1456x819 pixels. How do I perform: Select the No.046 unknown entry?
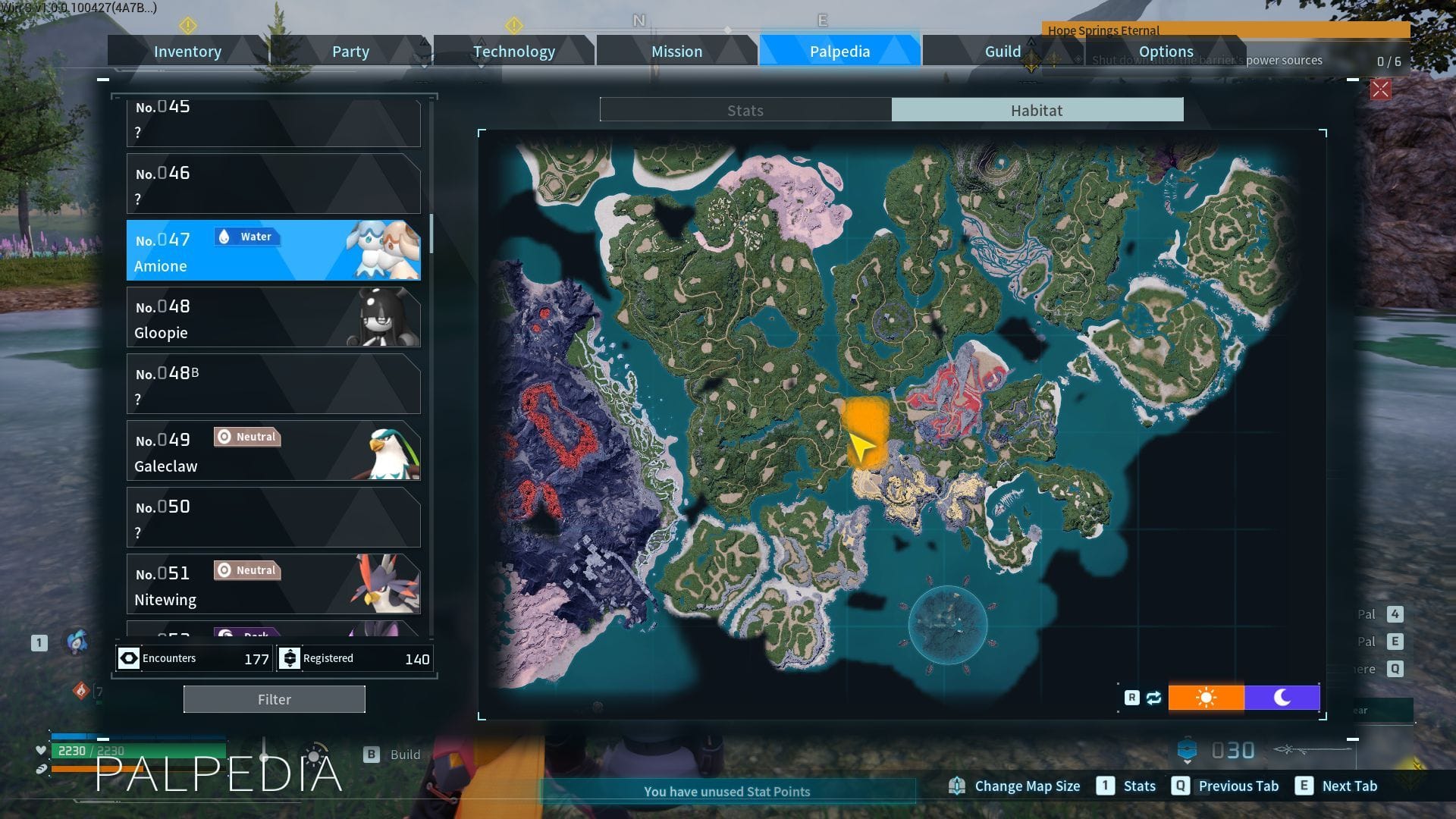tap(273, 184)
